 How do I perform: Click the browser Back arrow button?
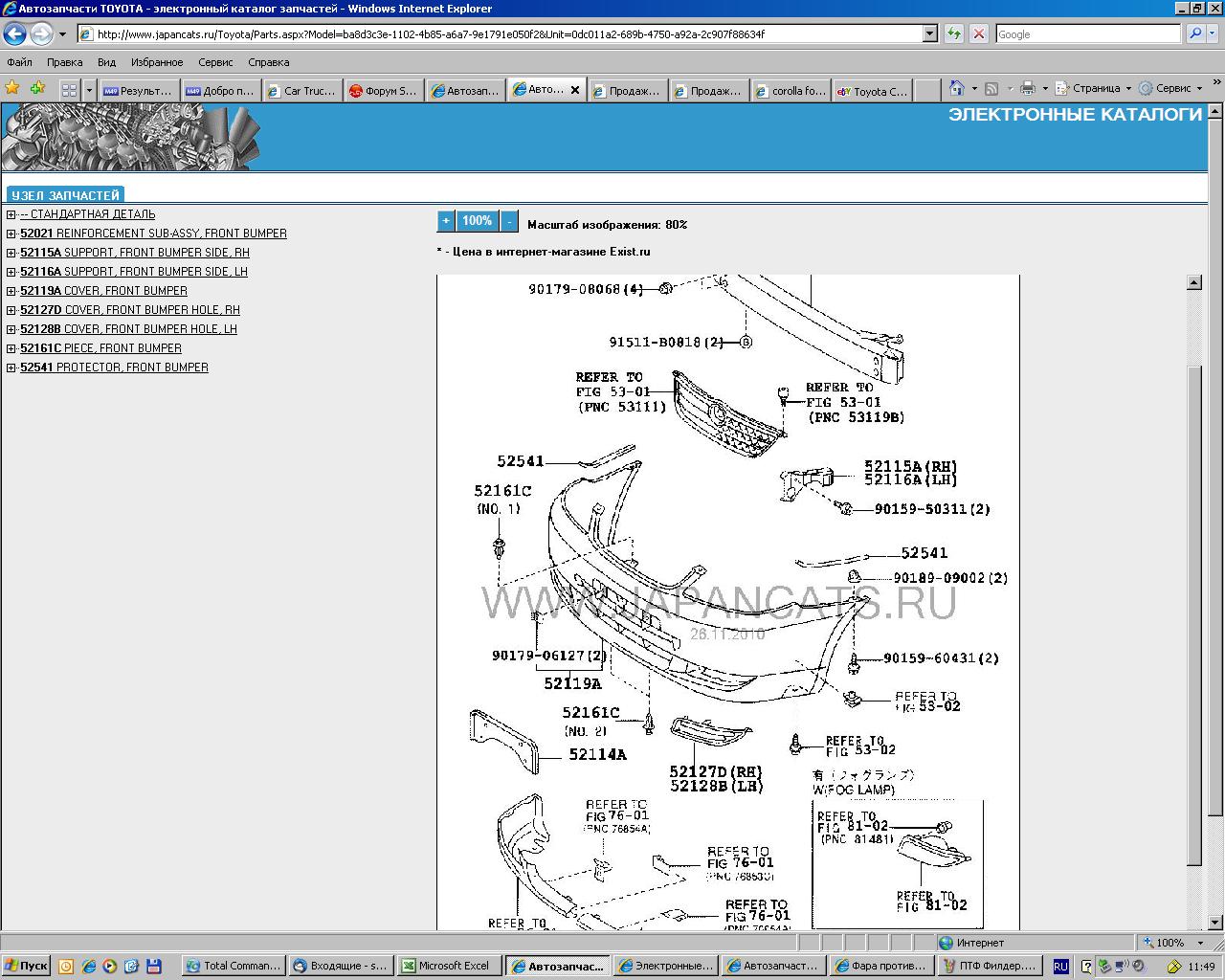(14, 34)
